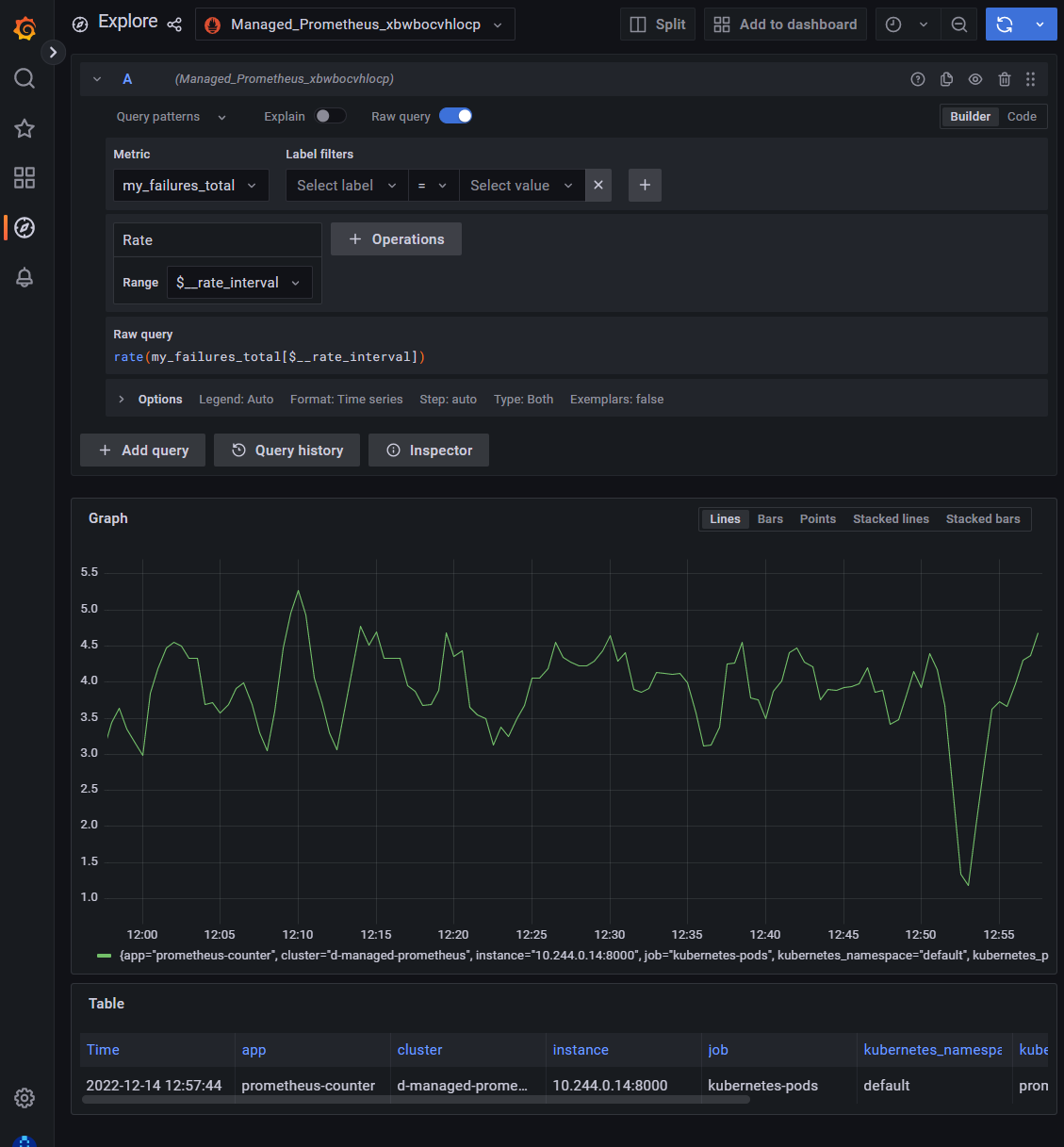Screen dimensions: 1064x1147
Task: Click the zoom out time range icon
Action: pos(959,25)
